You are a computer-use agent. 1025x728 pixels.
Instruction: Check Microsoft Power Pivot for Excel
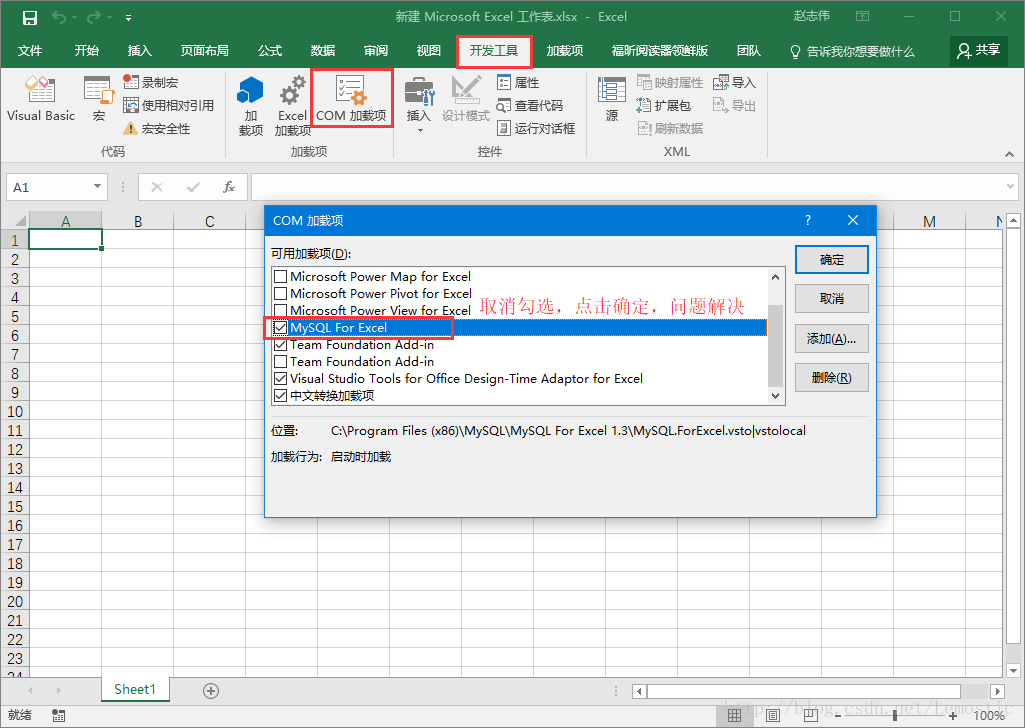(x=280, y=293)
